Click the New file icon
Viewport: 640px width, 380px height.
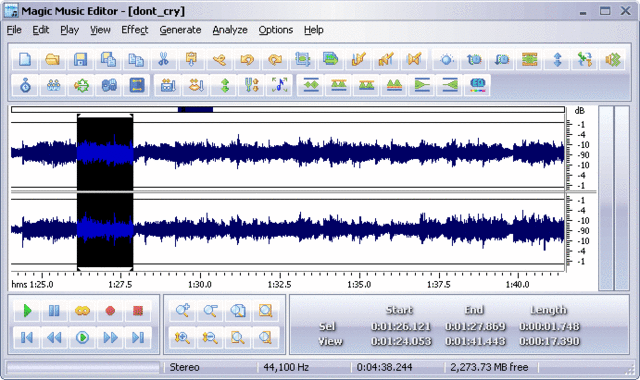tap(25, 60)
